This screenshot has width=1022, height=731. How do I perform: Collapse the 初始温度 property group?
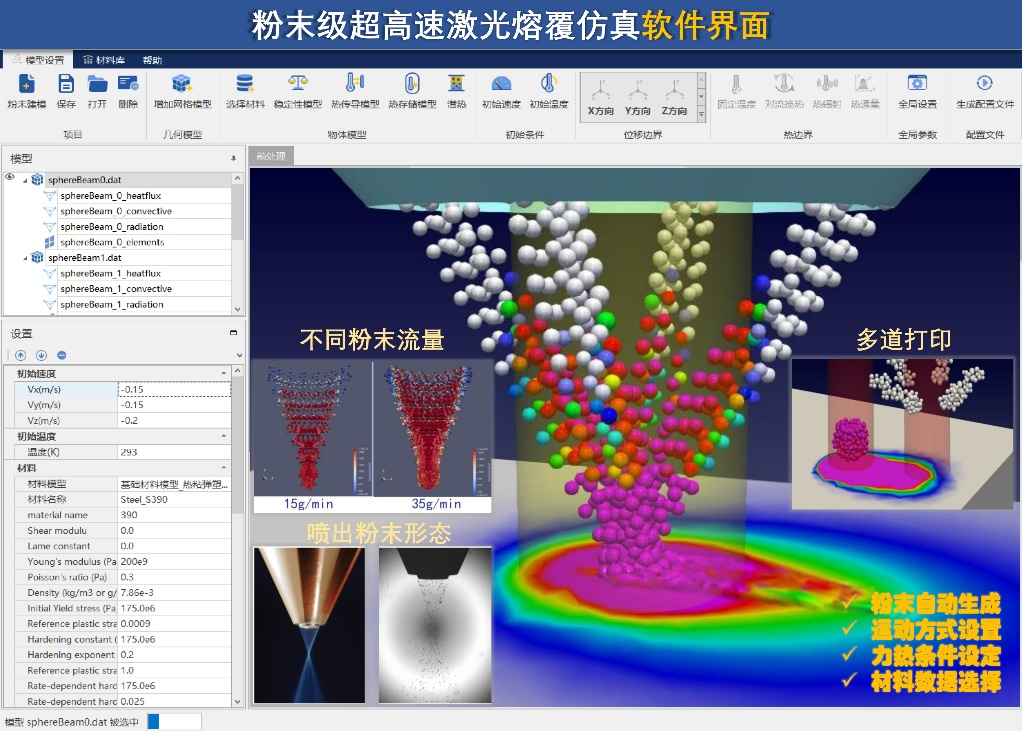point(224,436)
